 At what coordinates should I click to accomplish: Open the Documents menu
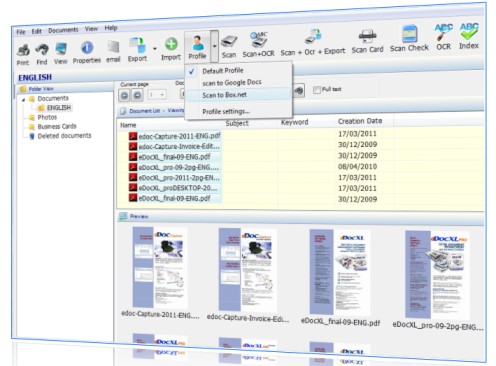point(63,30)
